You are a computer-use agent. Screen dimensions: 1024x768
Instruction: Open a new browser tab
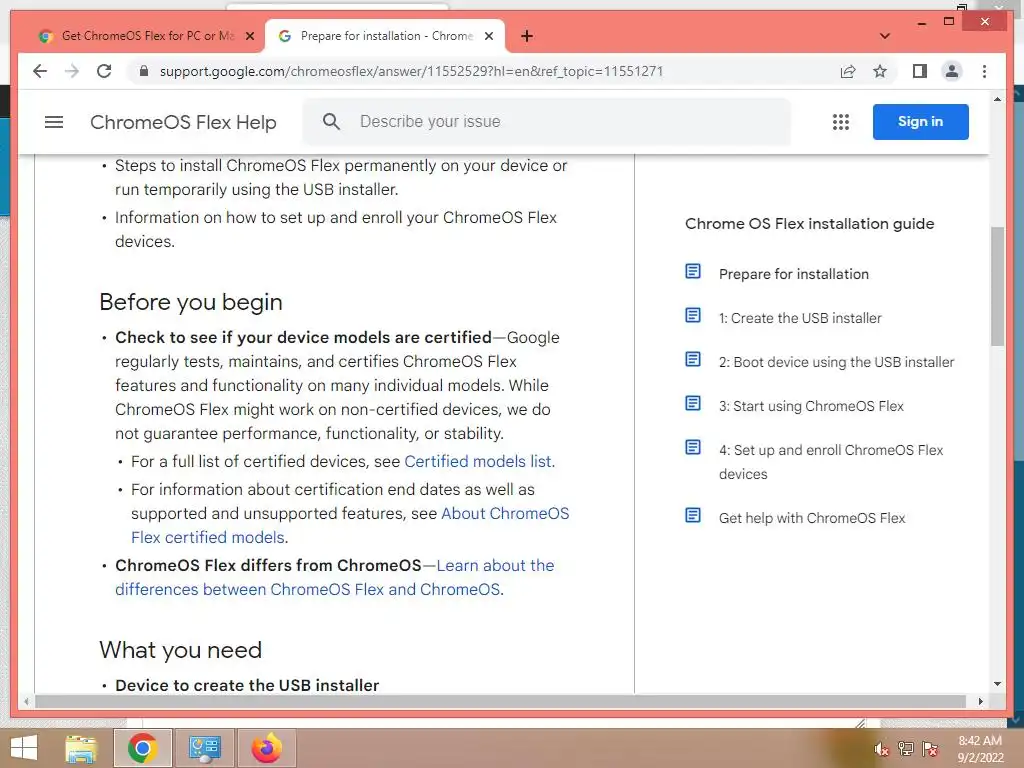tap(527, 36)
